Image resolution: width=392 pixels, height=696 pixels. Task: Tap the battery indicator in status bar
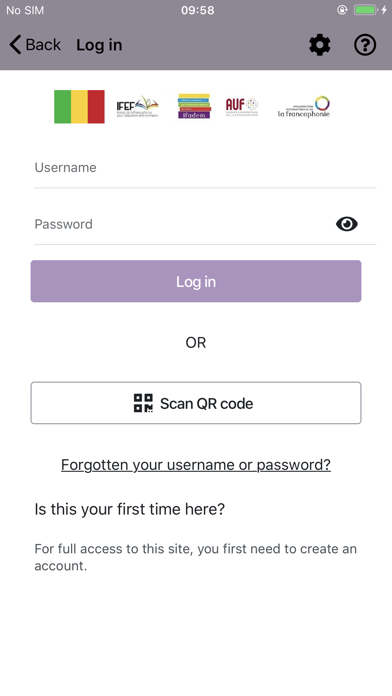click(x=366, y=10)
